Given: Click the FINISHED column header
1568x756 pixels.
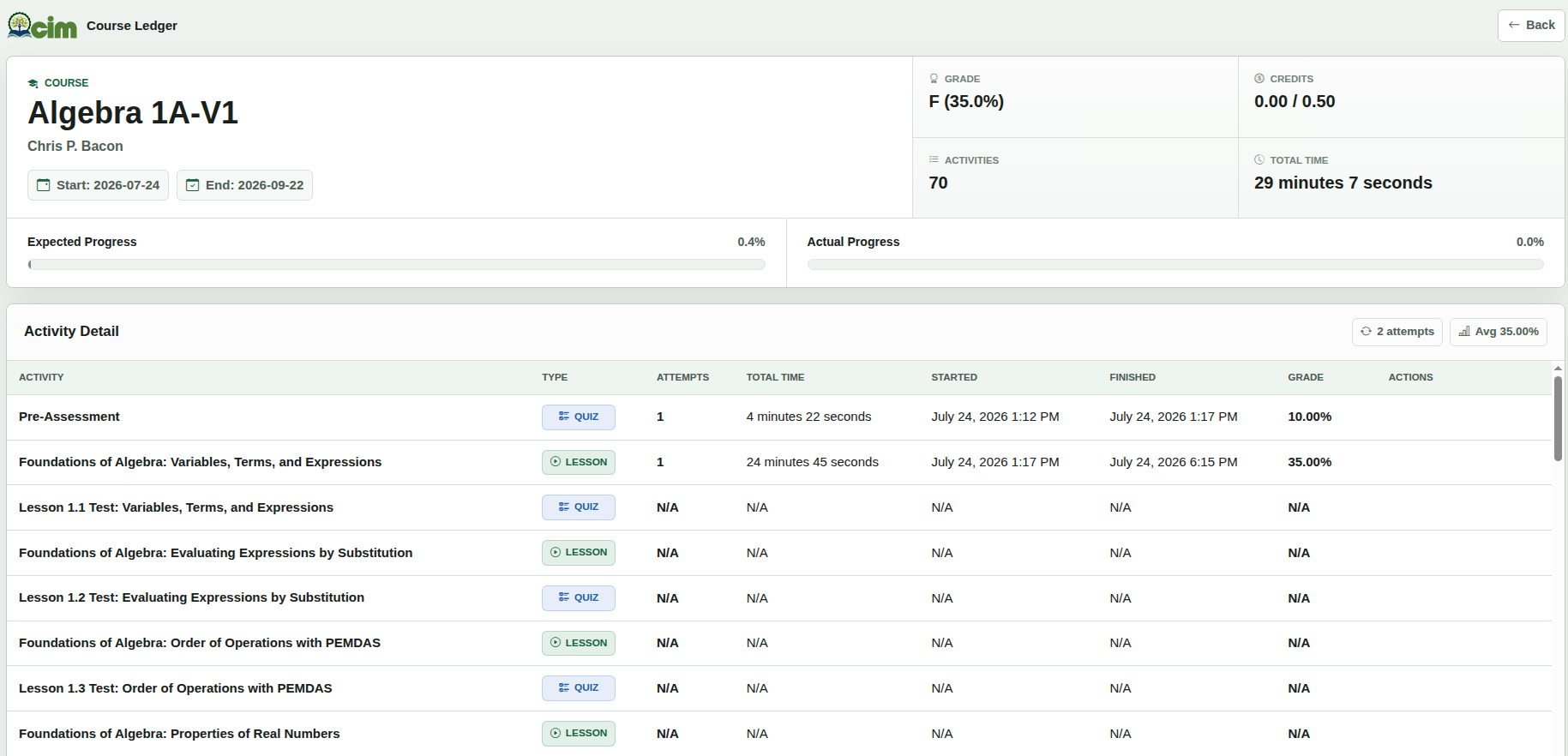Looking at the screenshot, I should pyautogui.click(x=1132, y=377).
